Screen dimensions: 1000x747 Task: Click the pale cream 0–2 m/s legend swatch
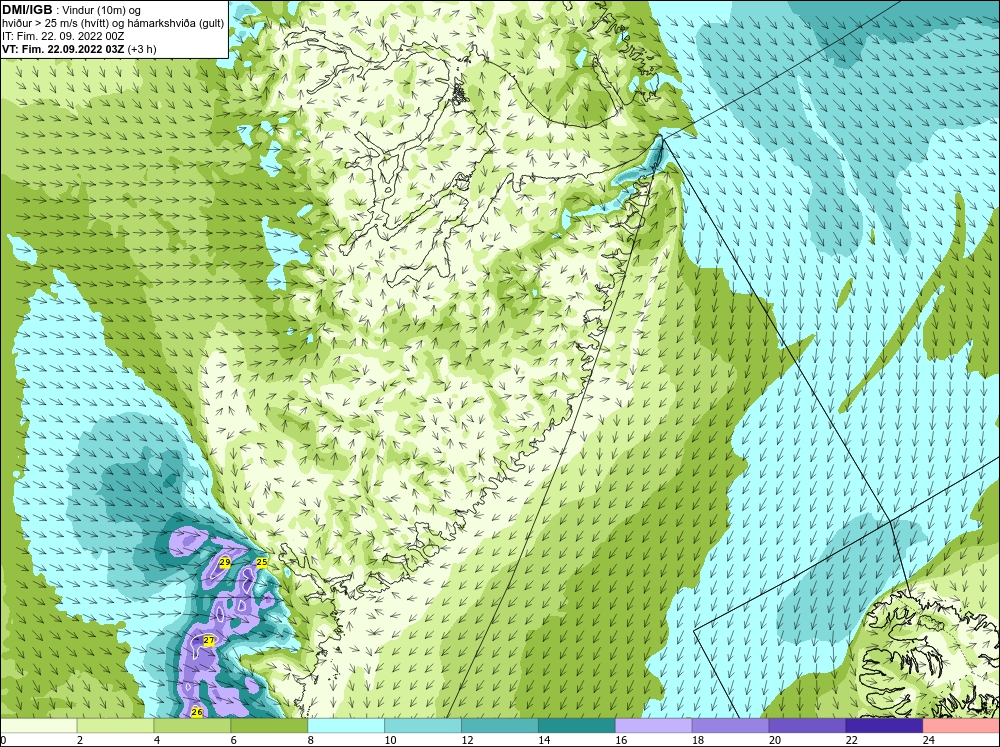pyautogui.click(x=39, y=725)
